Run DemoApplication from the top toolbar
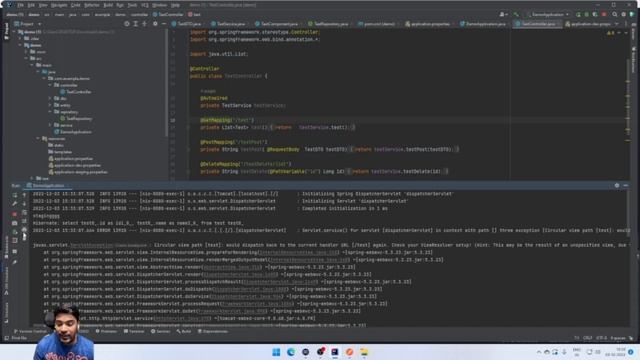The width and height of the screenshot is (640, 360). click(578, 15)
